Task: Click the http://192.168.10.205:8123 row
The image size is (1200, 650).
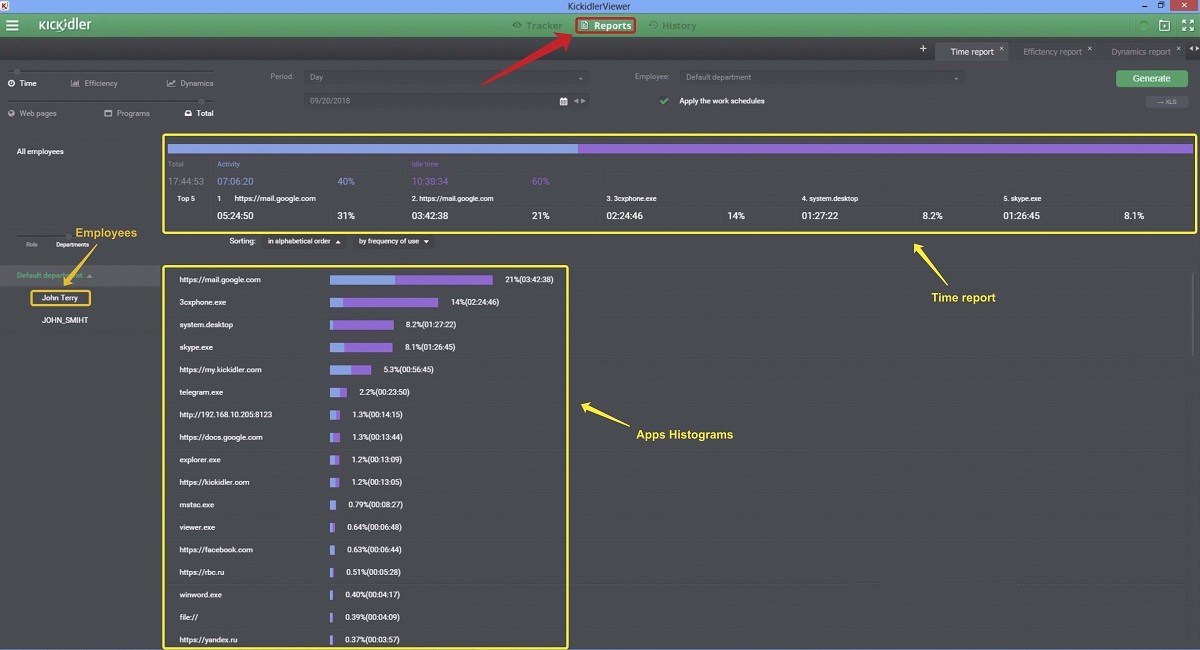Action: [x=365, y=415]
